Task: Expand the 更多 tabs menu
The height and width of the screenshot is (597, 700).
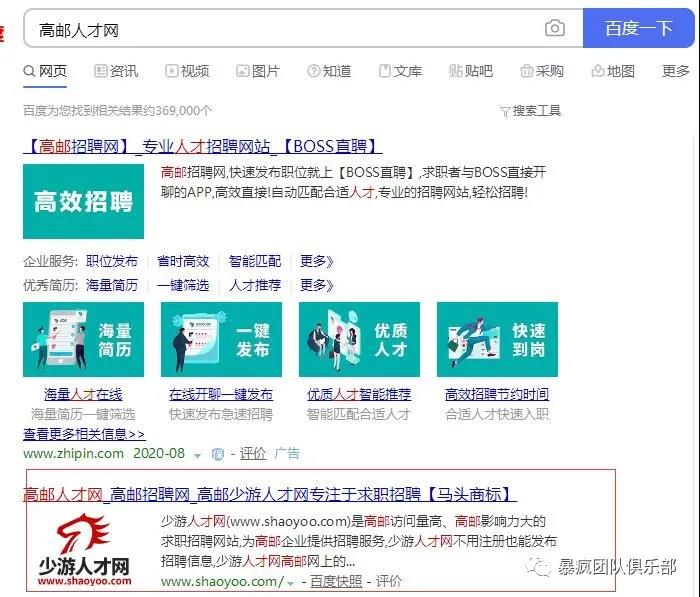Action: coord(676,71)
